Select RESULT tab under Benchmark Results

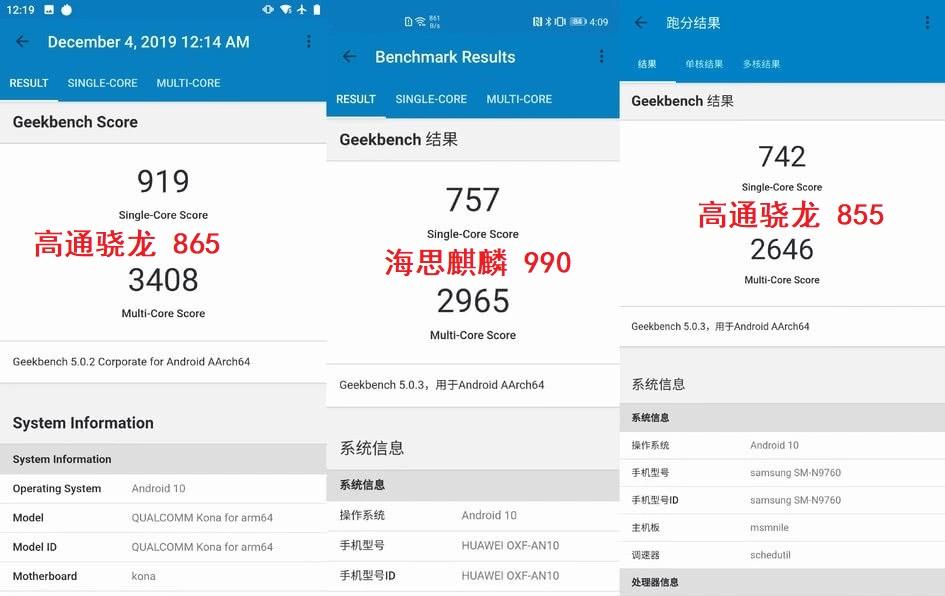coord(356,99)
